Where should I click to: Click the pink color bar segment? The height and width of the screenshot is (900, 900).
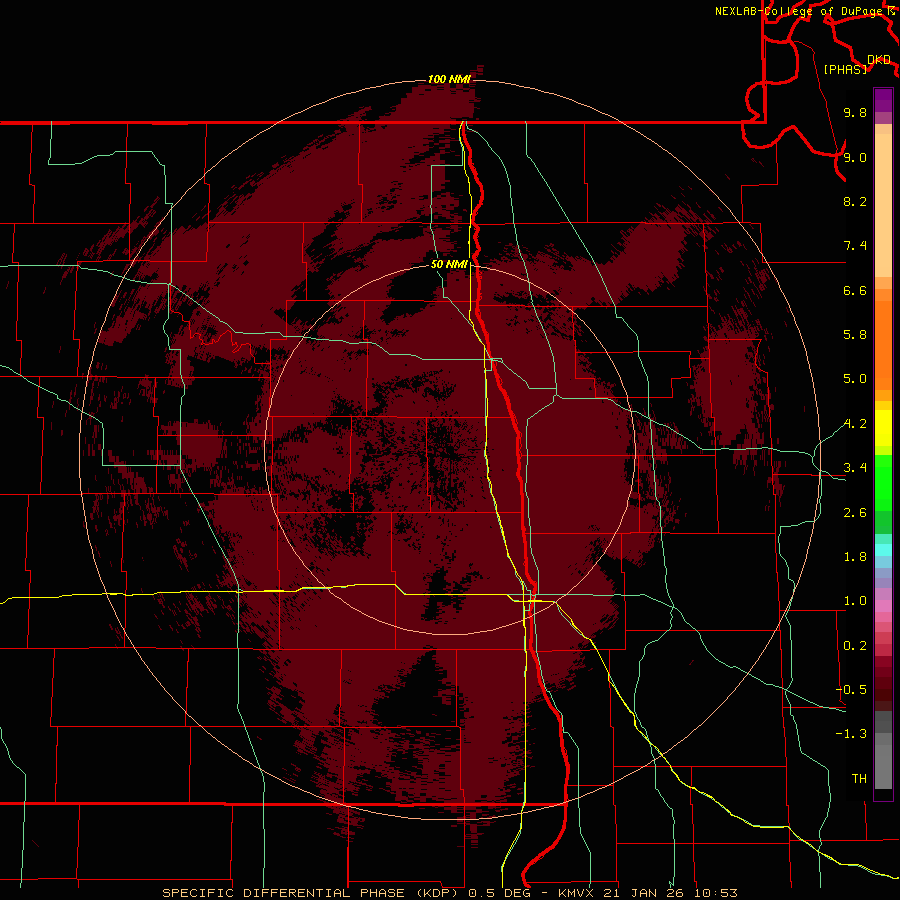coord(883,606)
